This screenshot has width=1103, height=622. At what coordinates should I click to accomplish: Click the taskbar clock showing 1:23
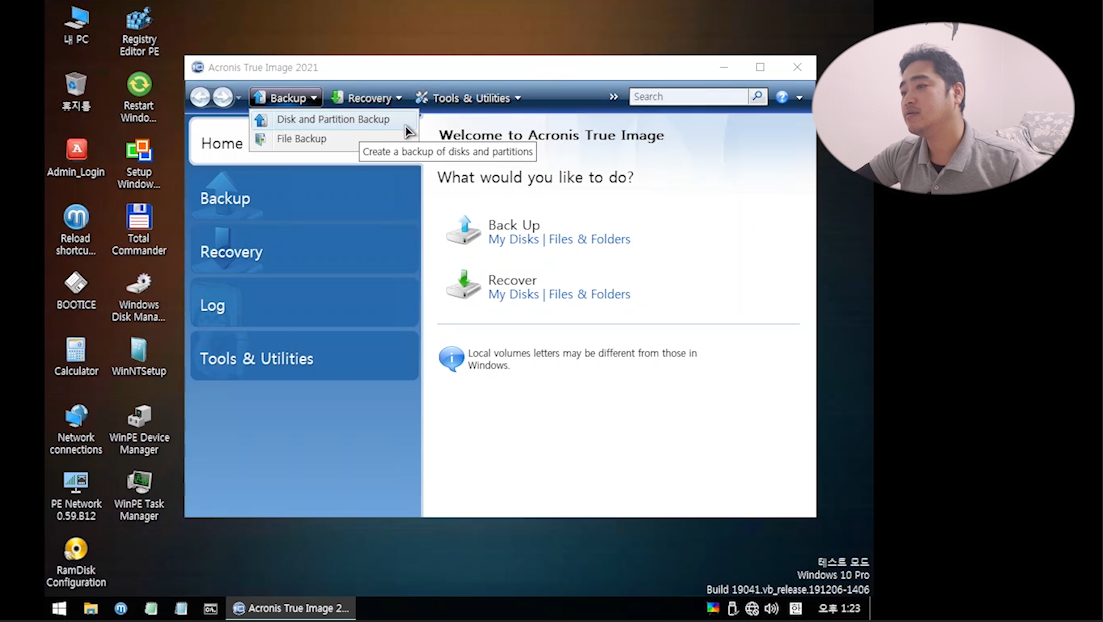(x=839, y=609)
